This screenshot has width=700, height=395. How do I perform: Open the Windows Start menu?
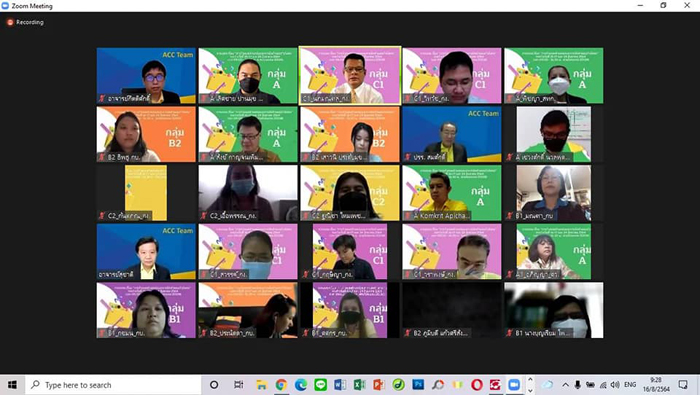(x=12, y=385)
